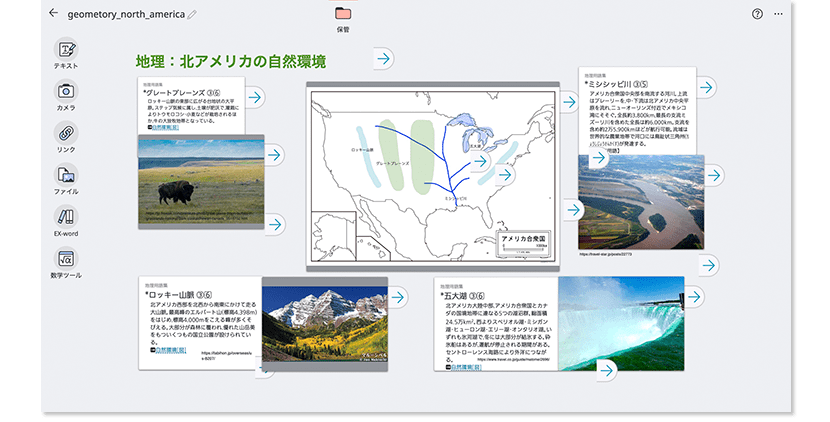The image size is (830, 422).
Task: Open the three-dot more options menu
Action: 778,14
